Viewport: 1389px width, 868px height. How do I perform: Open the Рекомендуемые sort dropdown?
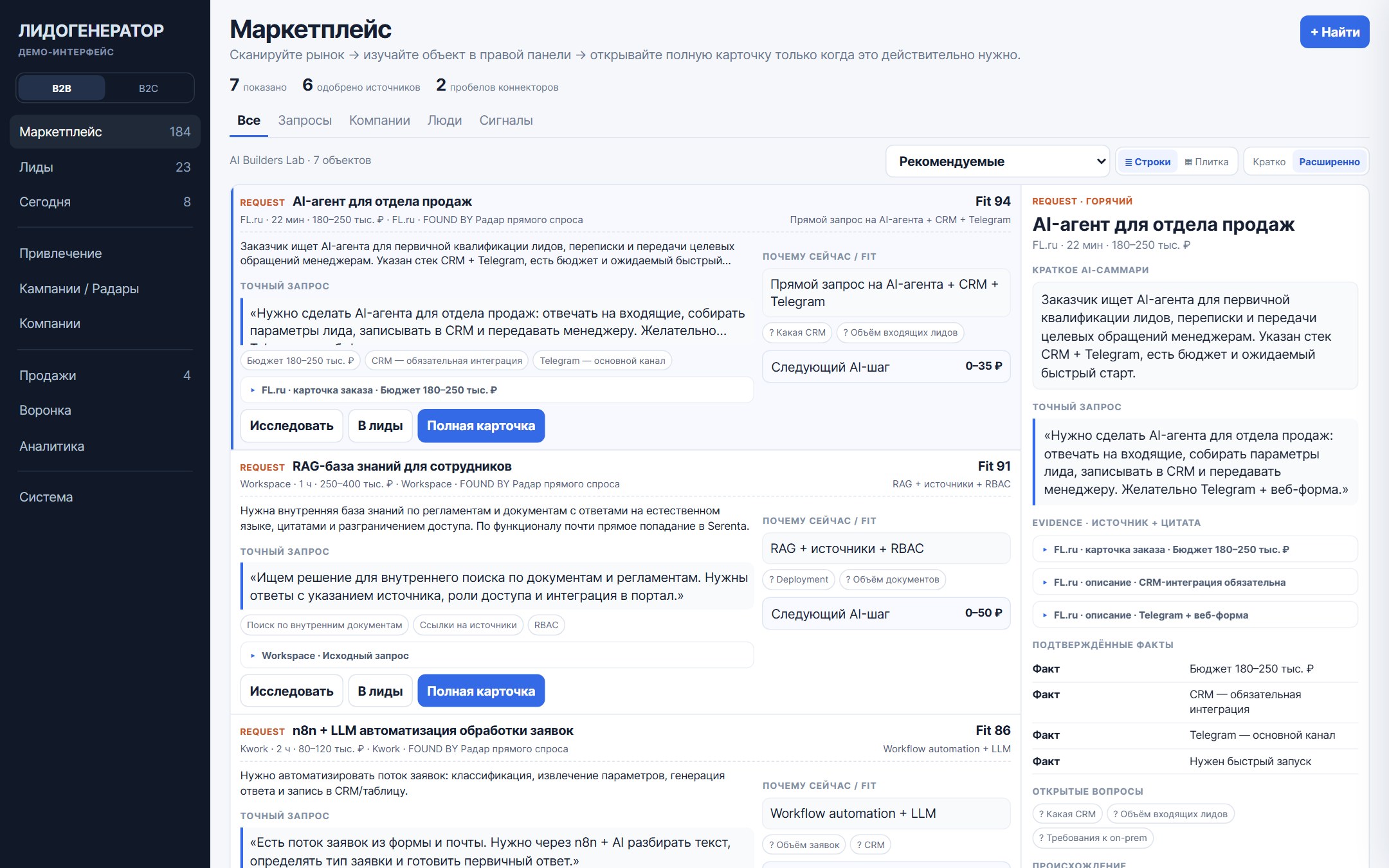998,161
